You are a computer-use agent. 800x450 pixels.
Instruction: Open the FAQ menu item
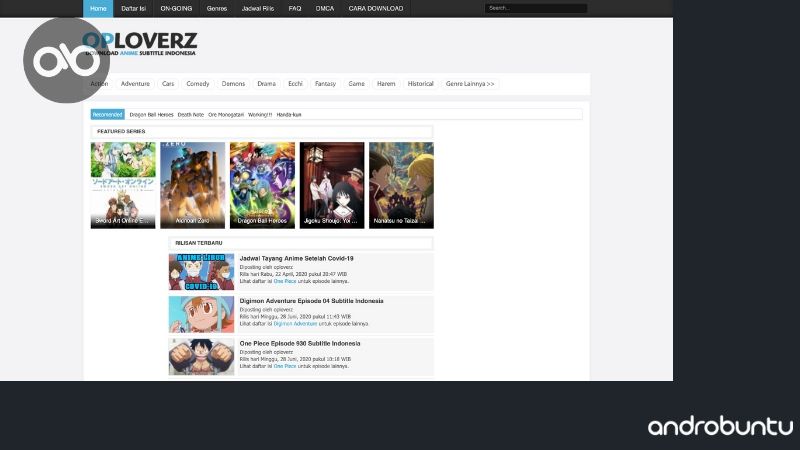(295, 8)
